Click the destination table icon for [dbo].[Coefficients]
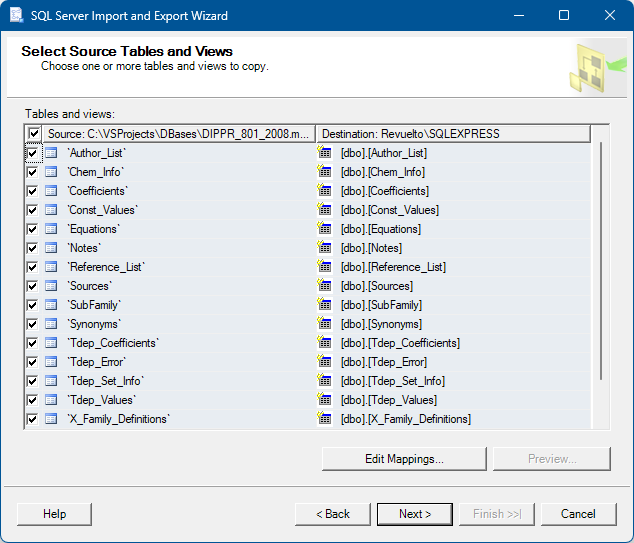Screen dimensions: 634x543 (324, 190)
